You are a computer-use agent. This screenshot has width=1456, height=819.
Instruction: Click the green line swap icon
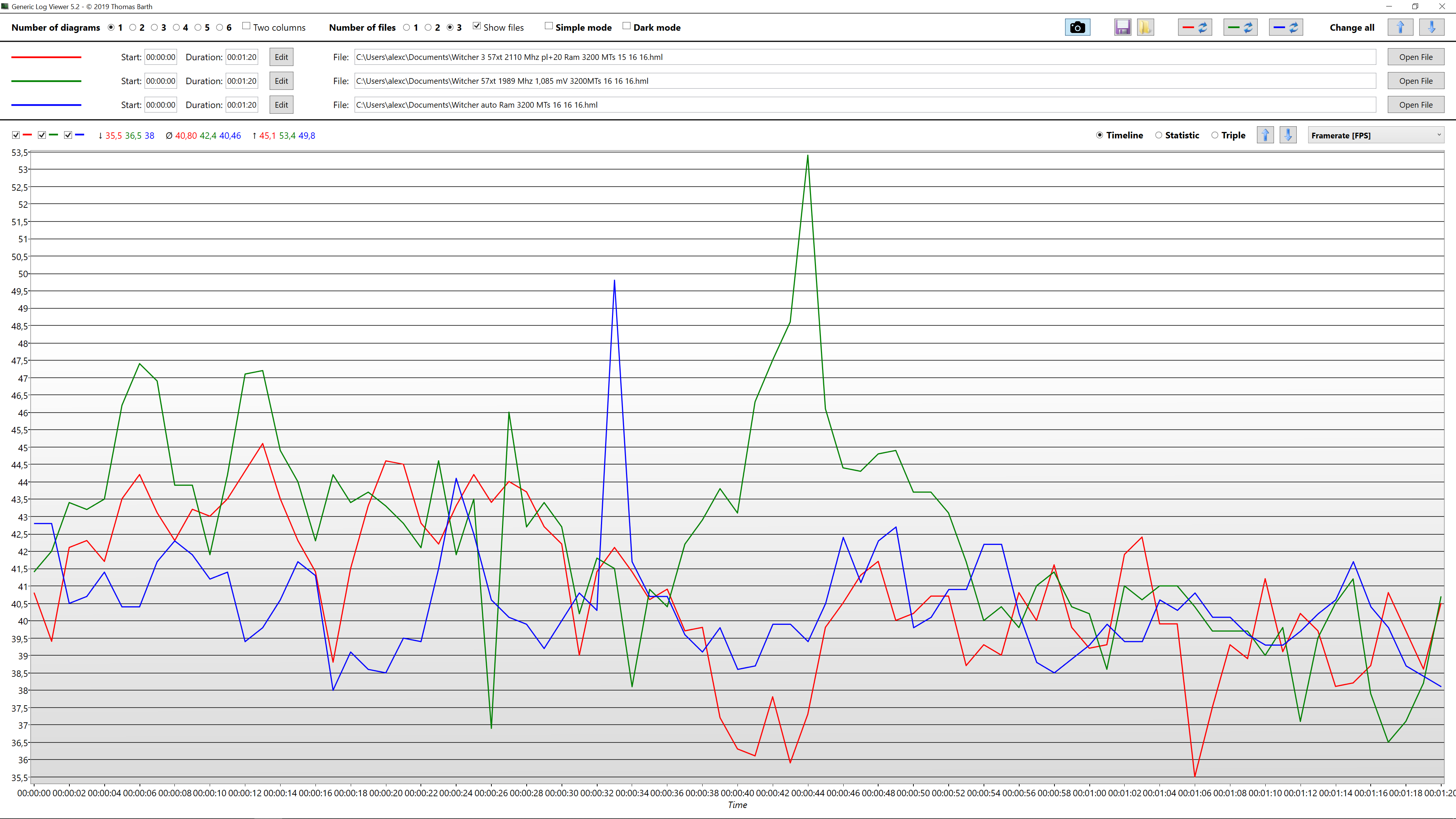click(1240, 27)
